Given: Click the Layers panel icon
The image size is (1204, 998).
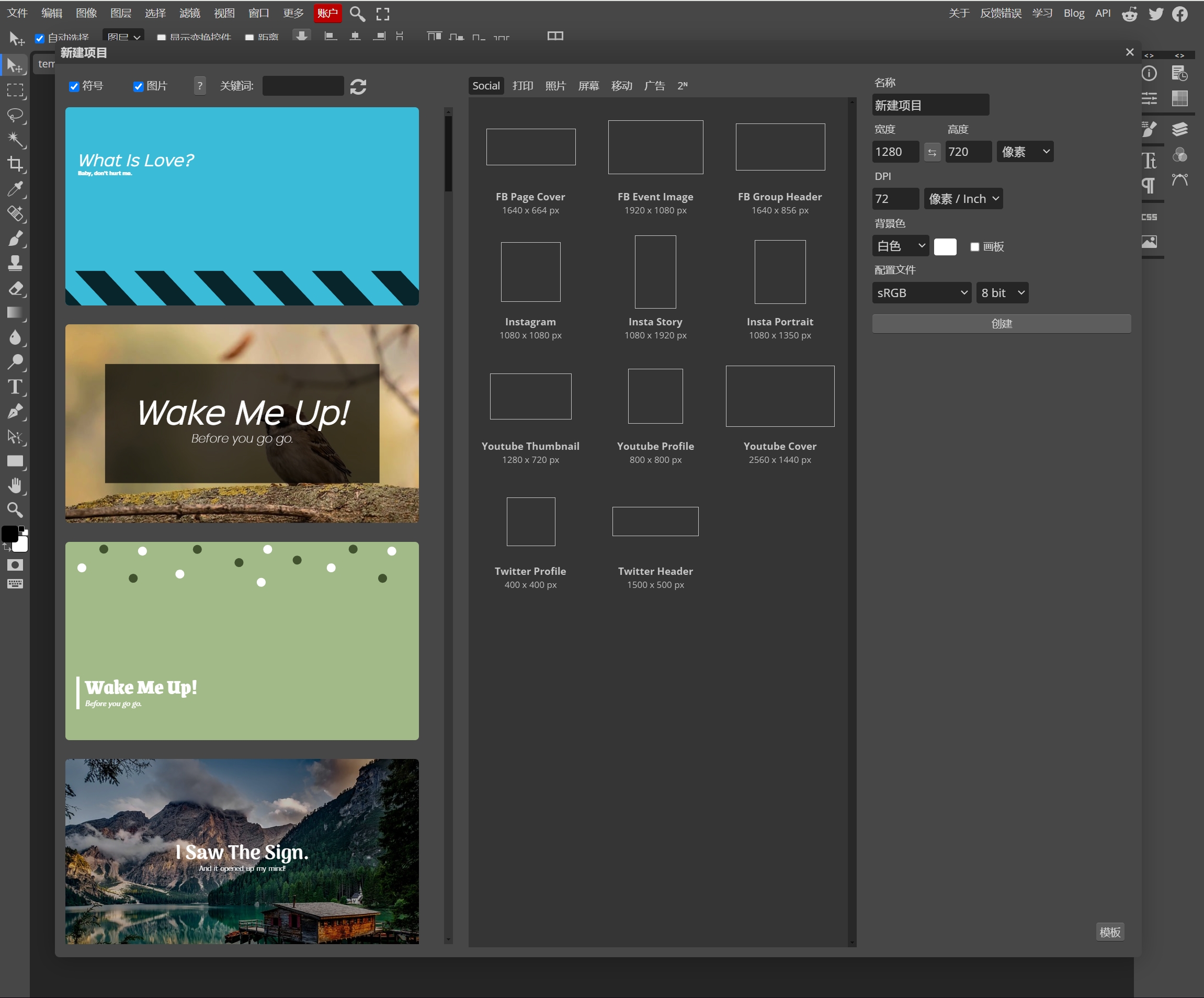Looking at the screenshot, I should click(x=1180, y=128).
